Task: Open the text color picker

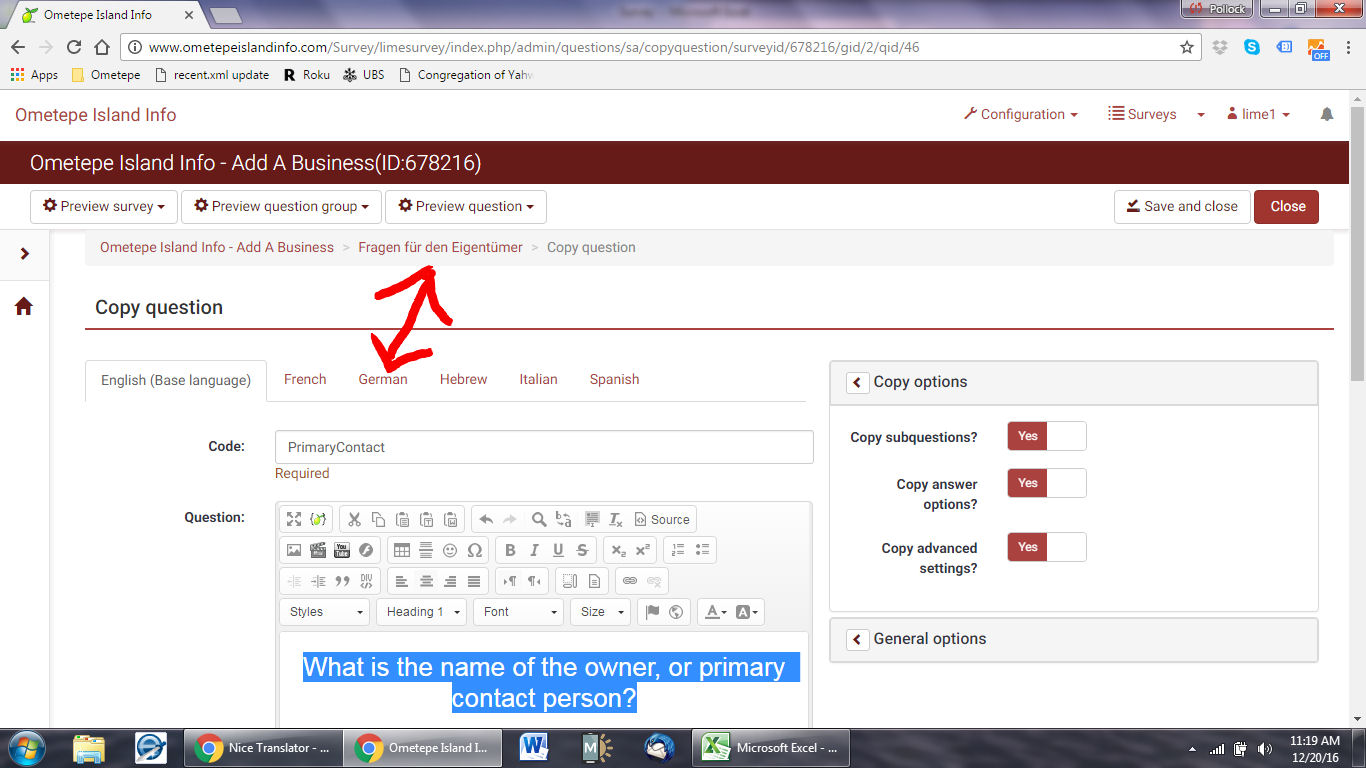Action: click(x=716, y=612)
